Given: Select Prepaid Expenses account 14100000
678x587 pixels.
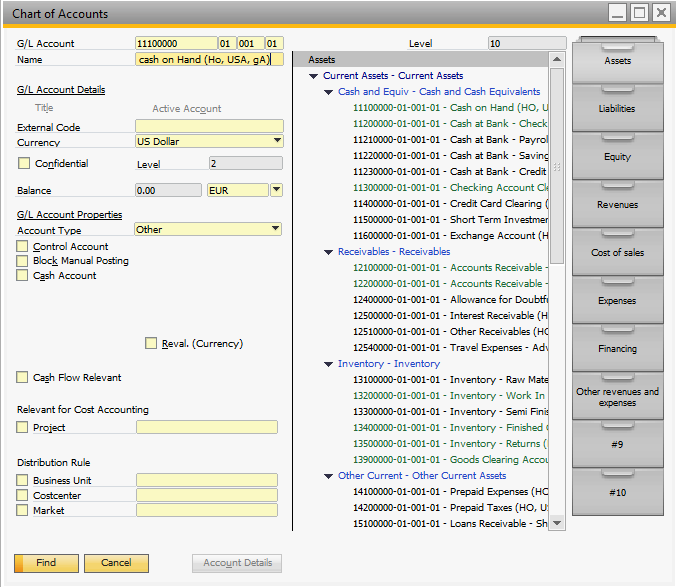Looking at the screenshot, I should coord(450,492).
